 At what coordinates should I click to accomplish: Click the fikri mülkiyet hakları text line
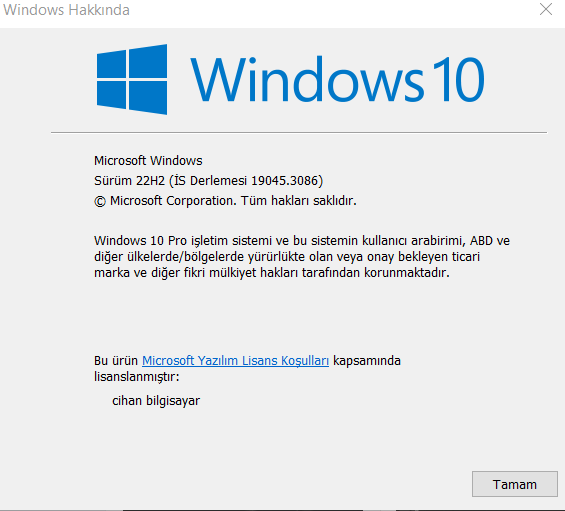click(x=272, y=272)
